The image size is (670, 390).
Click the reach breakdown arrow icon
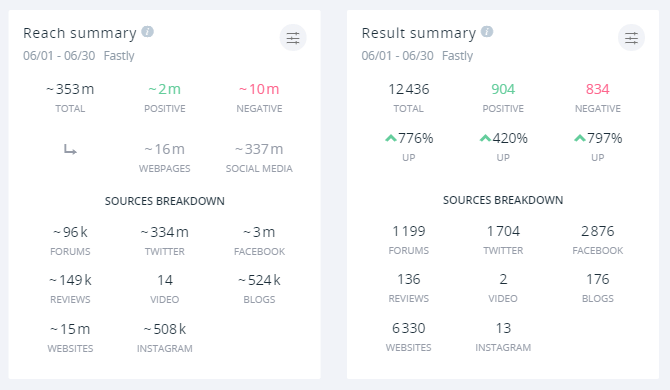click(x=70, y=149)
